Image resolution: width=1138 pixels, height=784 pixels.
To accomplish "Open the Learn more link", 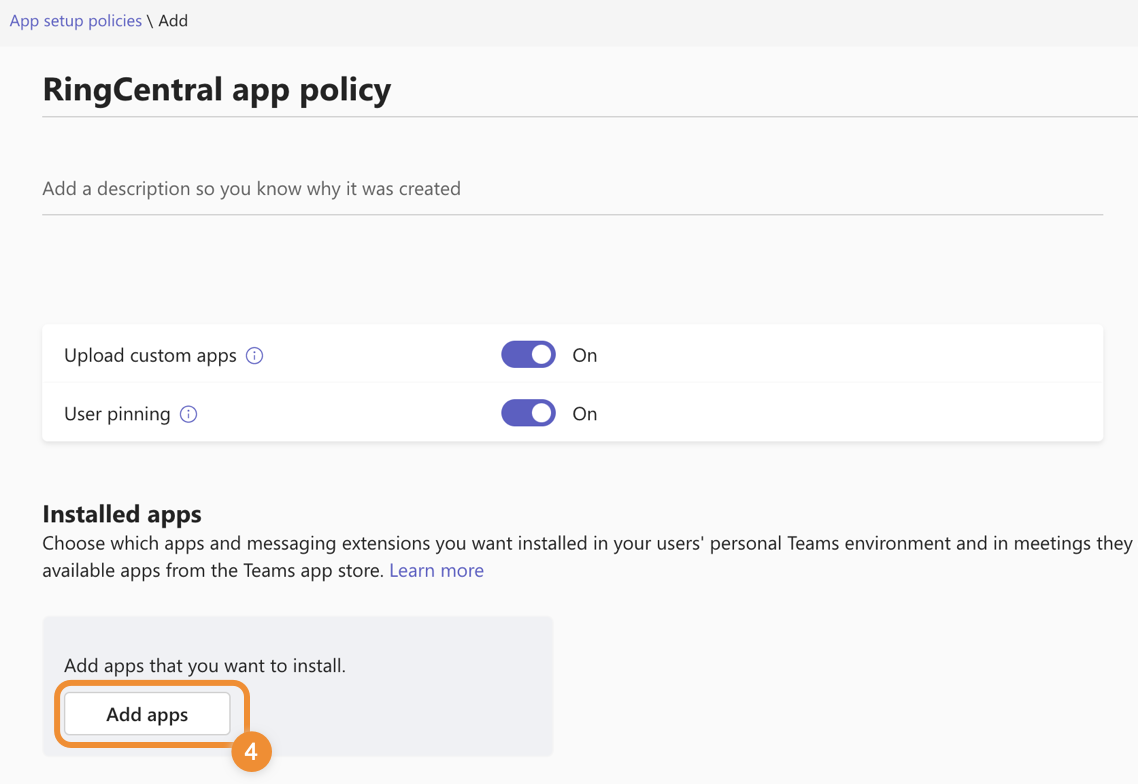I will pyautogui.click(x=436, y=571).
